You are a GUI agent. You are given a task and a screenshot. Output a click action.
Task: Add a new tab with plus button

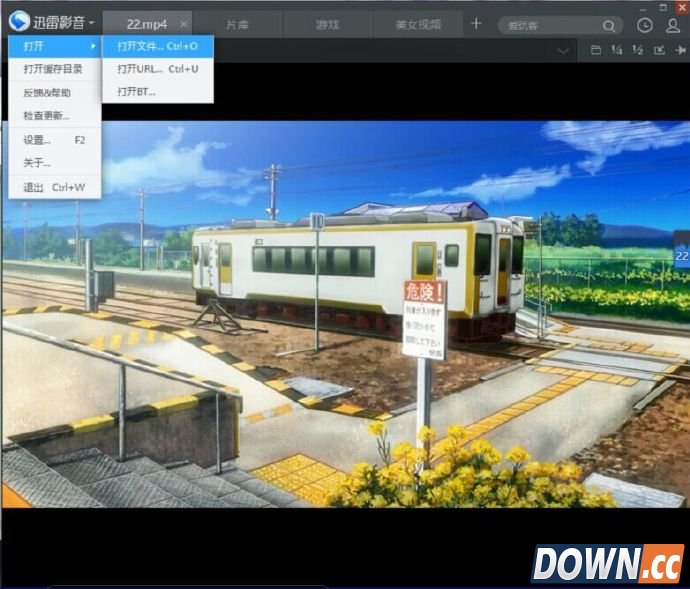[476, 24]
